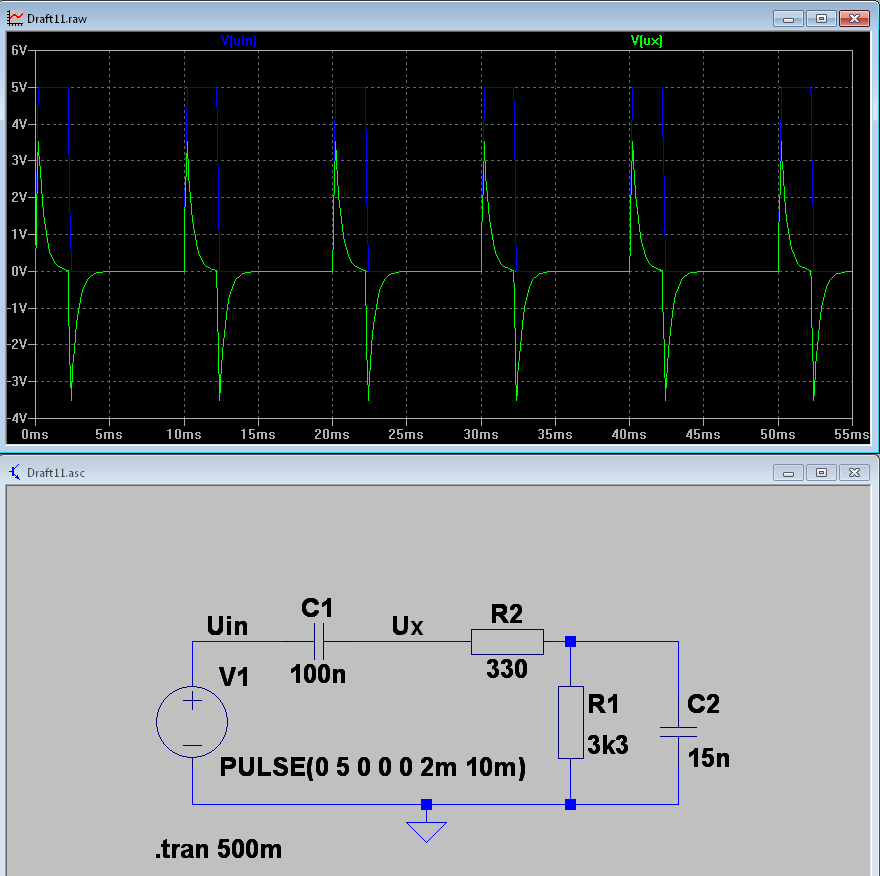
Task: Click the C2 reference label
Action: pos(703,704)
